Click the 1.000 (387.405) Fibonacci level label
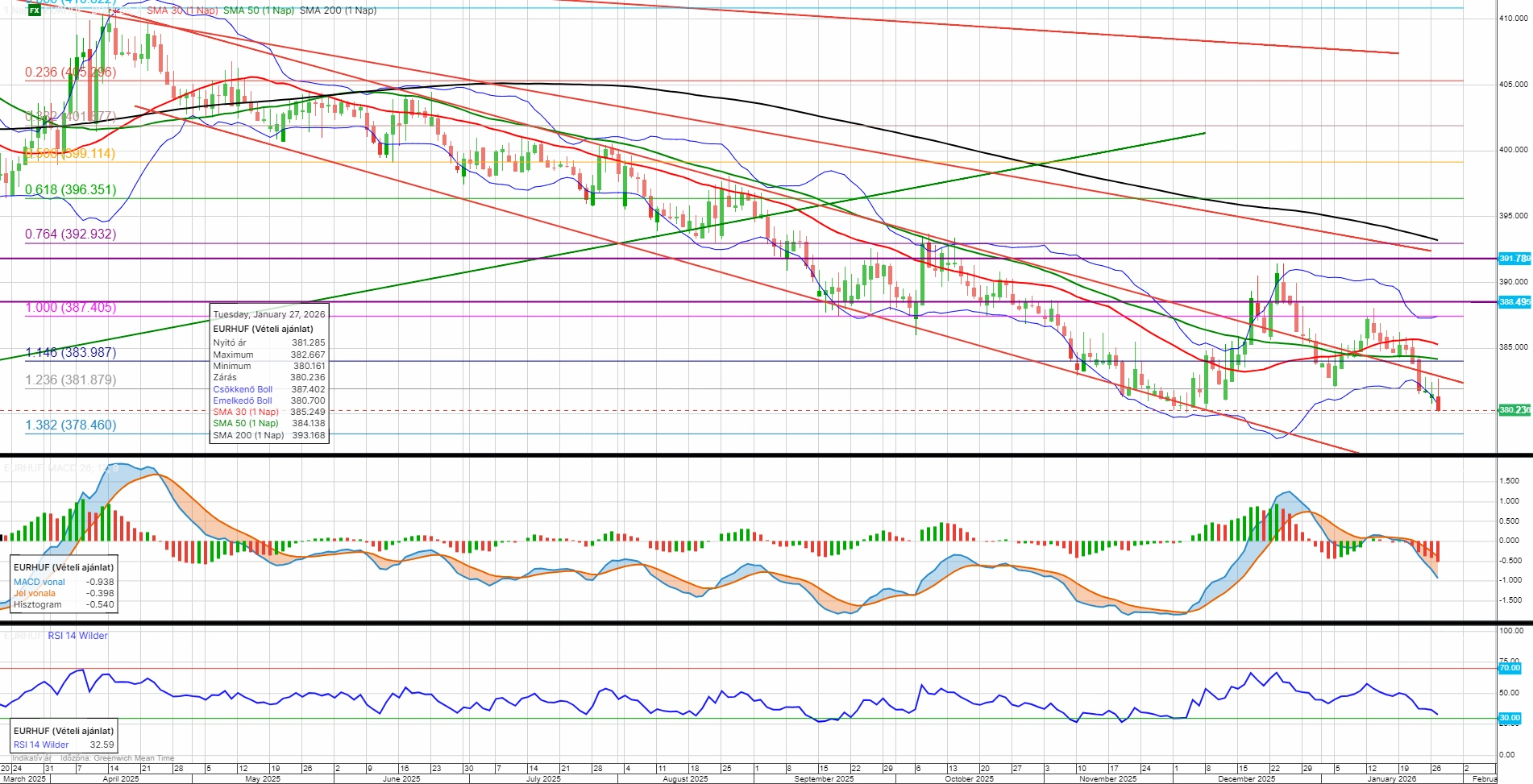 pyautogui.click(x=71, y=308)
